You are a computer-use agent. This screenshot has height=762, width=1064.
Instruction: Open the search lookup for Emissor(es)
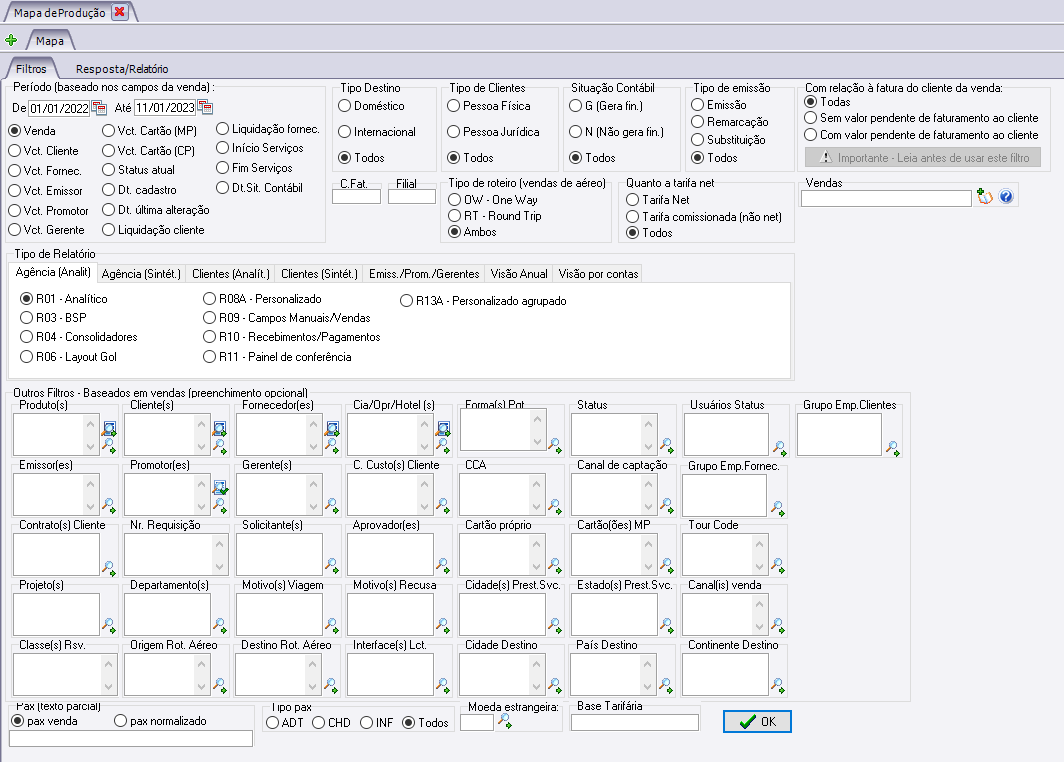109,506
